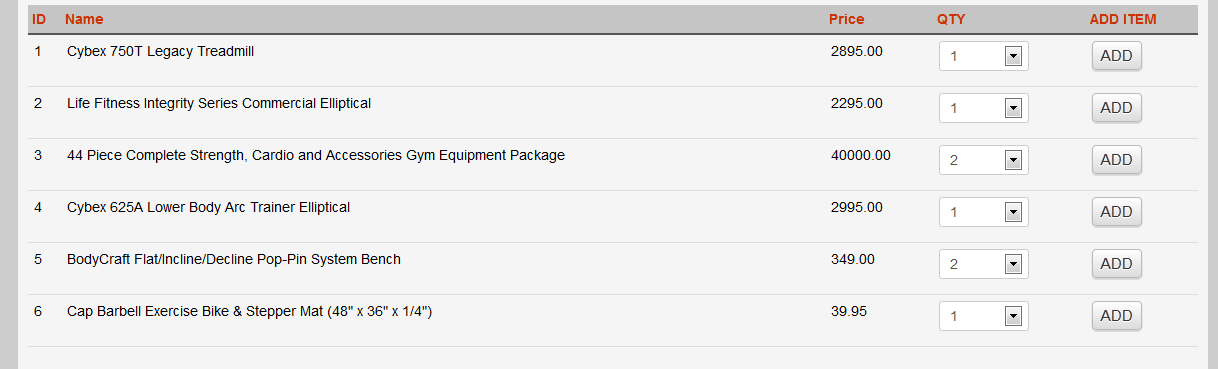Open quantity dropdown for Cap Barbell Mat
1218x369 pixels.
click(984, 316)
